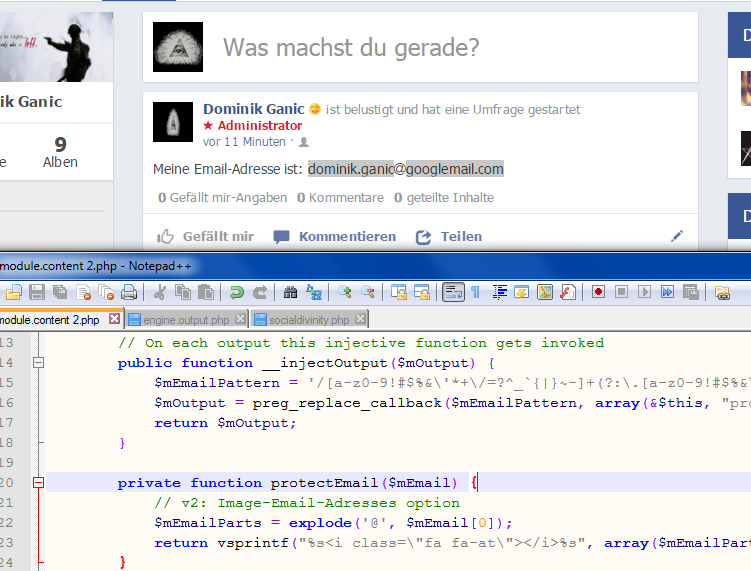Toggle Show All Characters pilcrow icon

(476, 292)
